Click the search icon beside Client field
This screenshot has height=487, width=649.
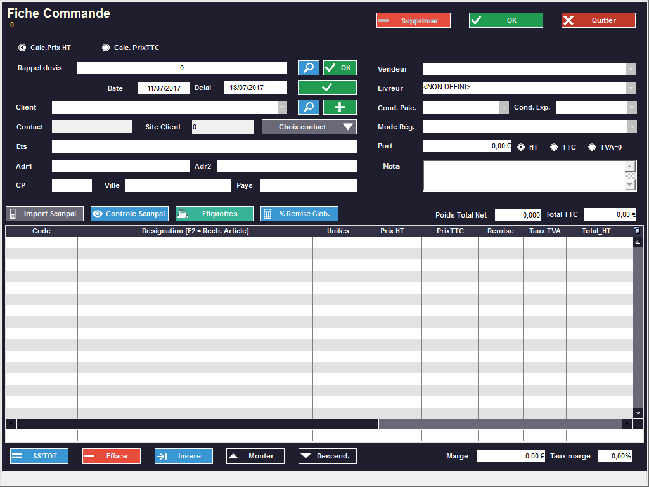308,107
